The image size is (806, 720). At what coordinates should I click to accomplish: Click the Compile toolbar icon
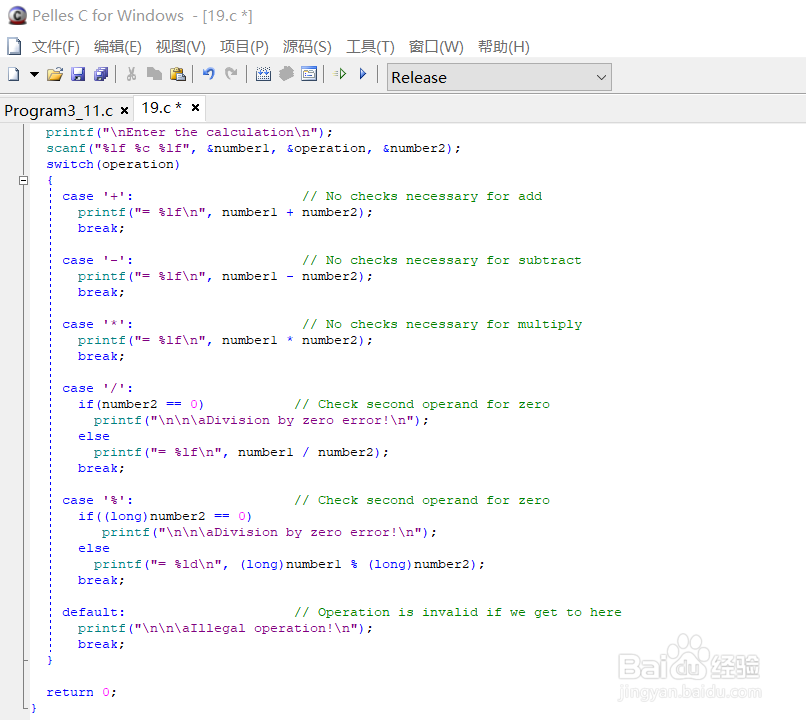click(263, 75)
